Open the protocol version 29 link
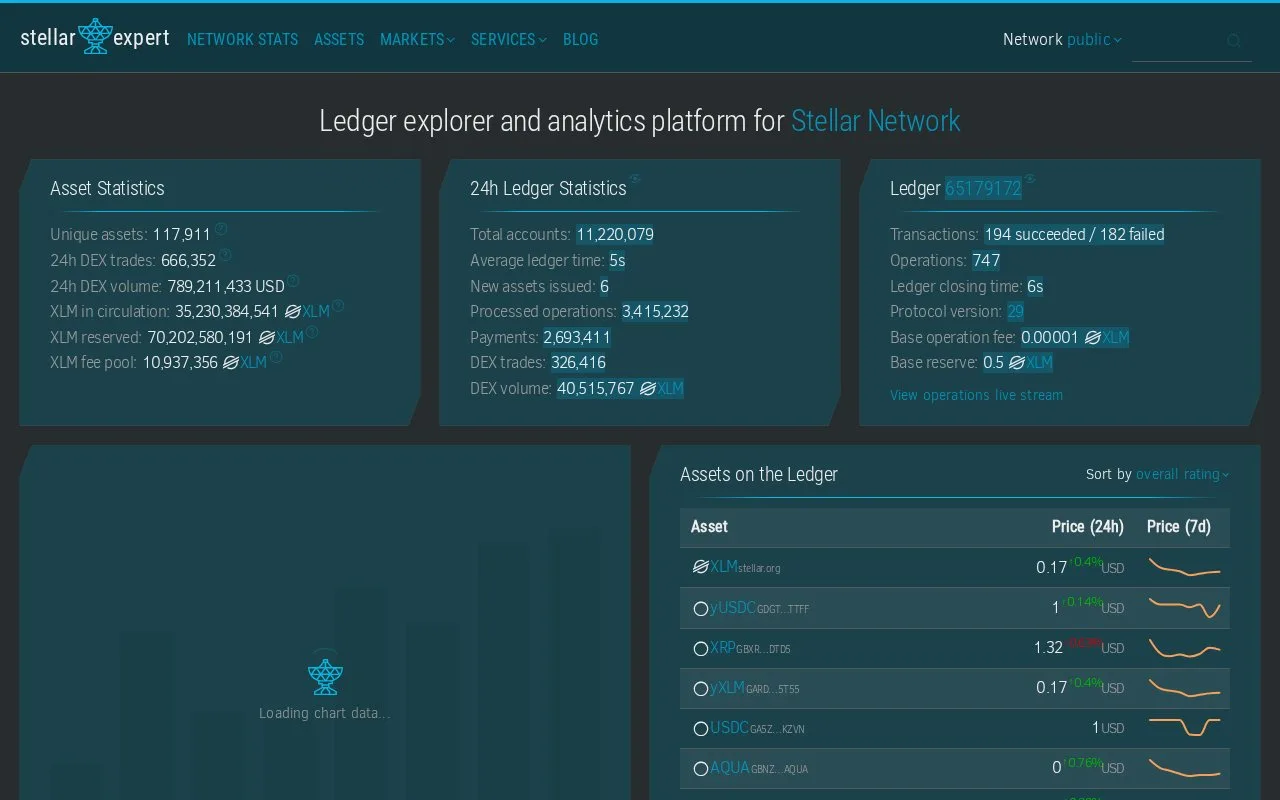The width and height of the screenshot is (1280, 800). coord(1015,311)
